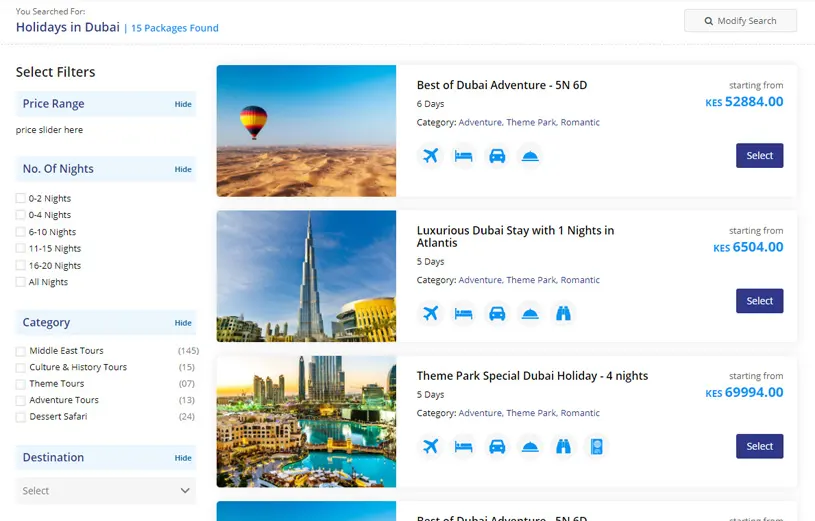
Task: Click meals icon on Theme Park Special card
Action: click(530, 446)
